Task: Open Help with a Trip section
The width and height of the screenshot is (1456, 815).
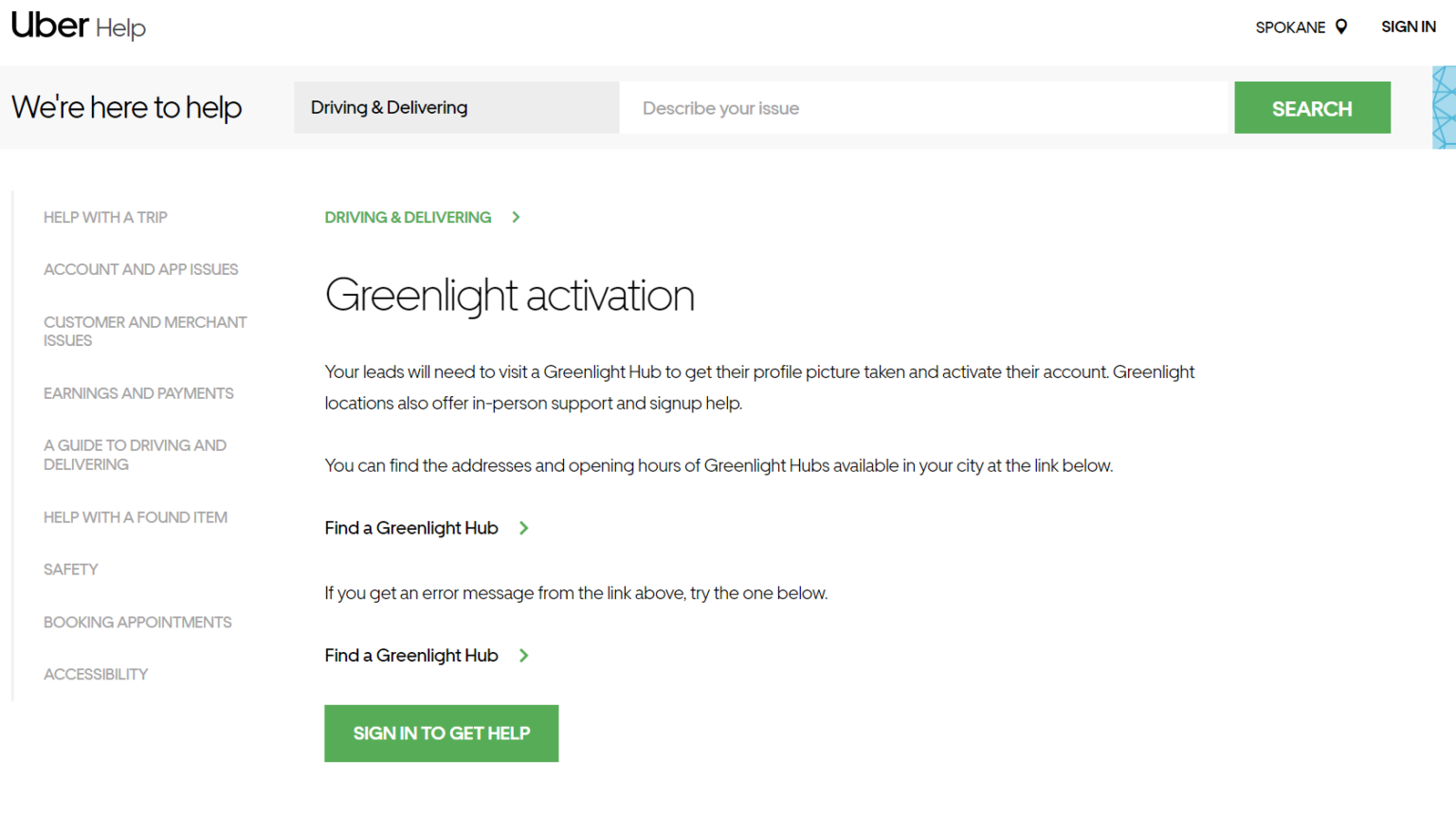Action: pyautogui.click(x=105, y=217)
